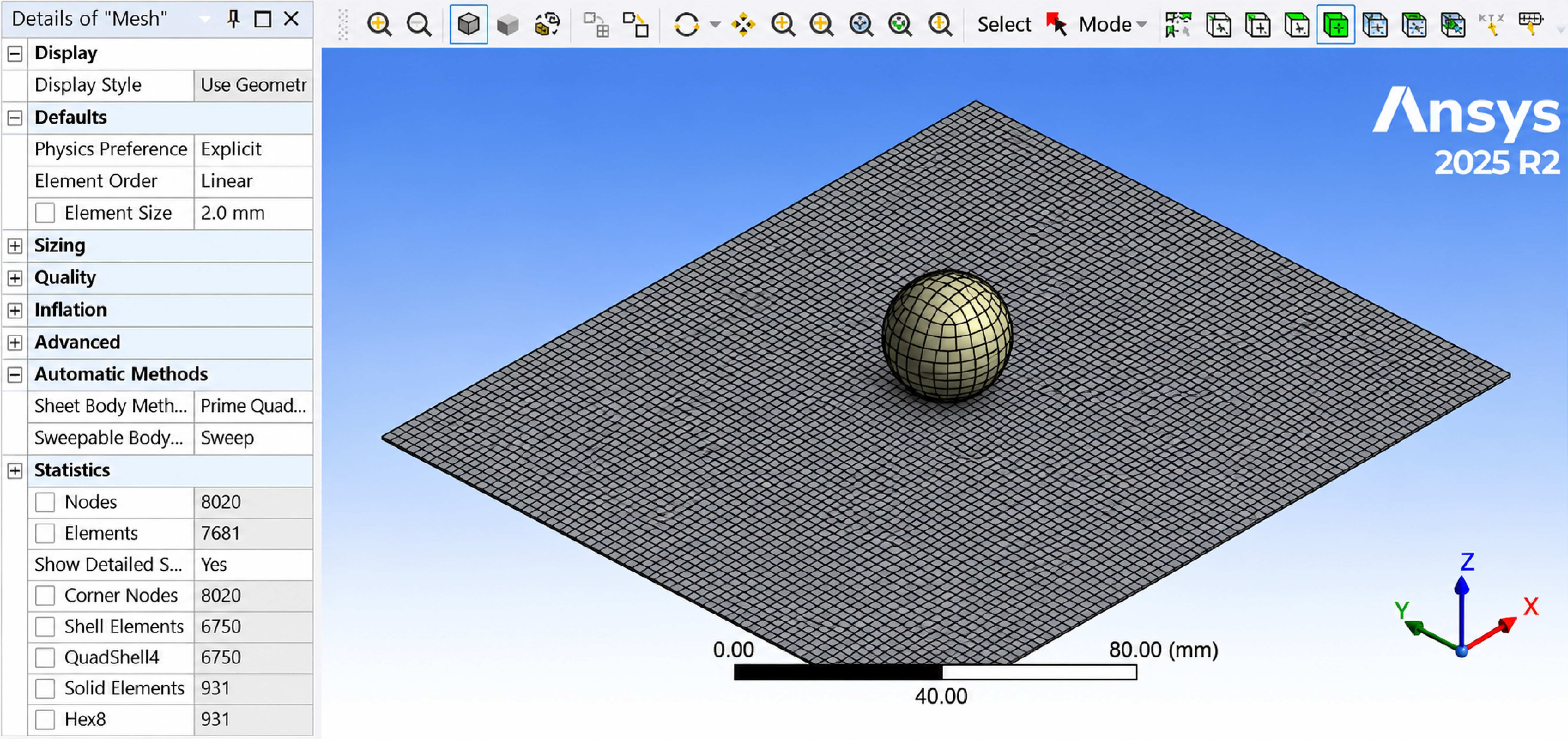Expand the Inflation section
1568x739 pixels.
[15, 310]
